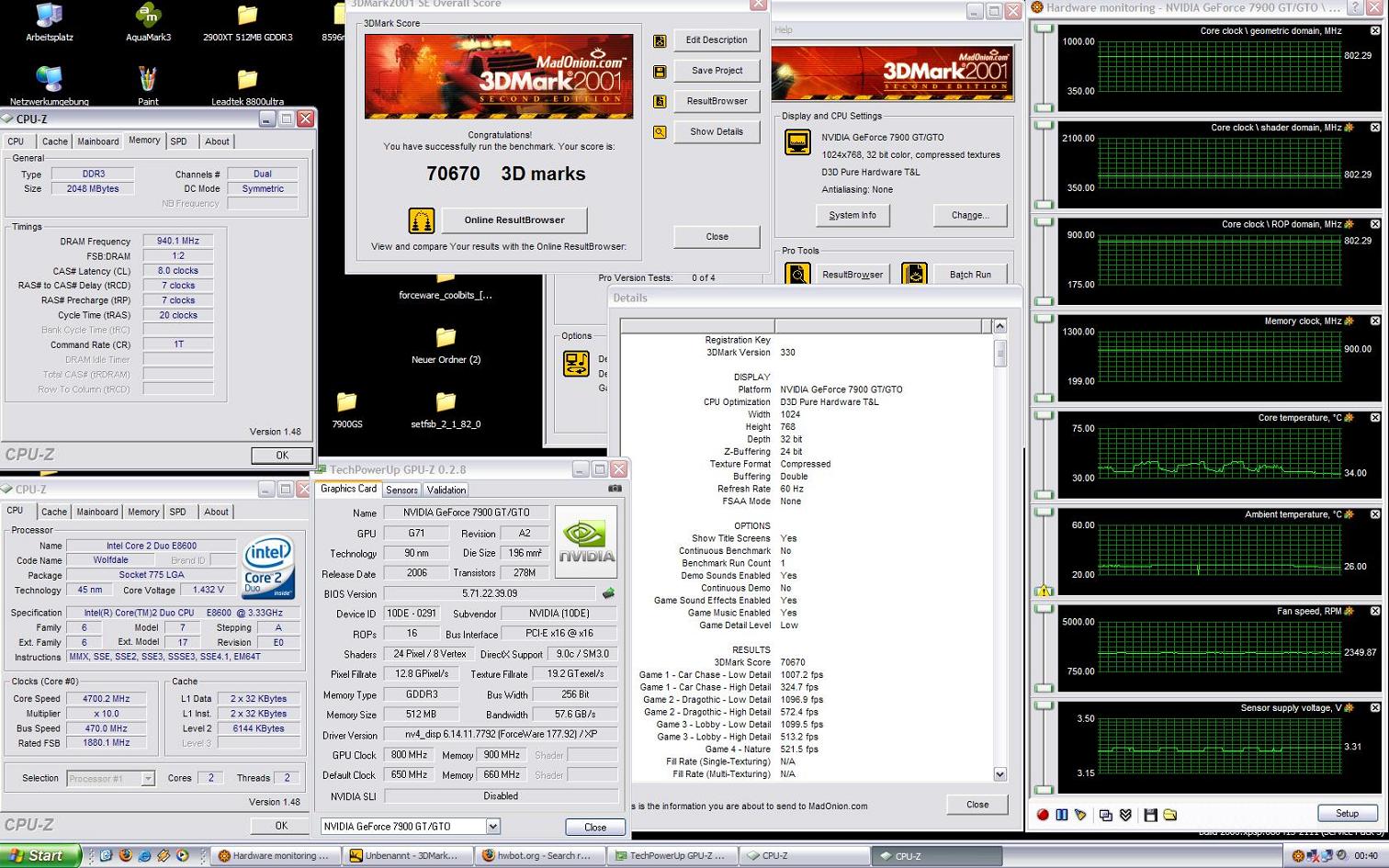
Task: Click the Edit Description button
Action: click(717, 40)
